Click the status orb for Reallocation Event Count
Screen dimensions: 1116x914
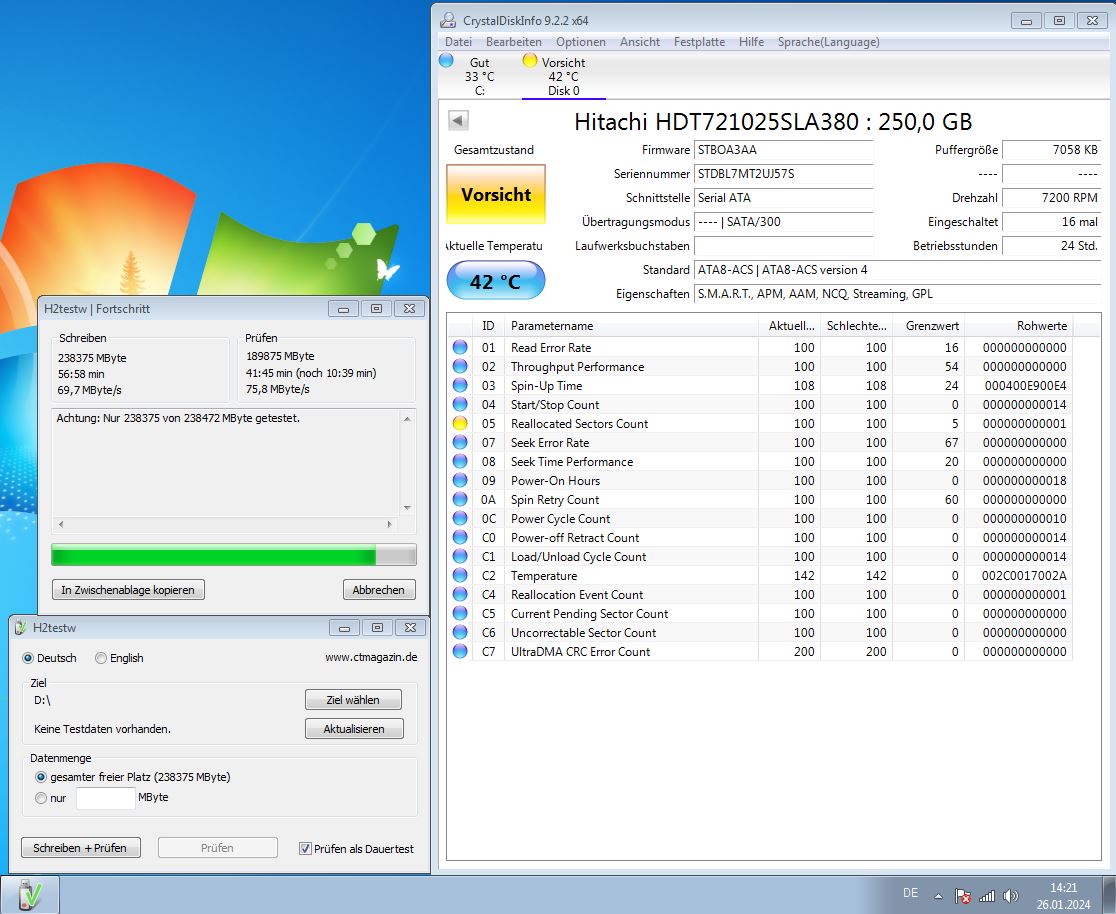[x=460, y=594]
